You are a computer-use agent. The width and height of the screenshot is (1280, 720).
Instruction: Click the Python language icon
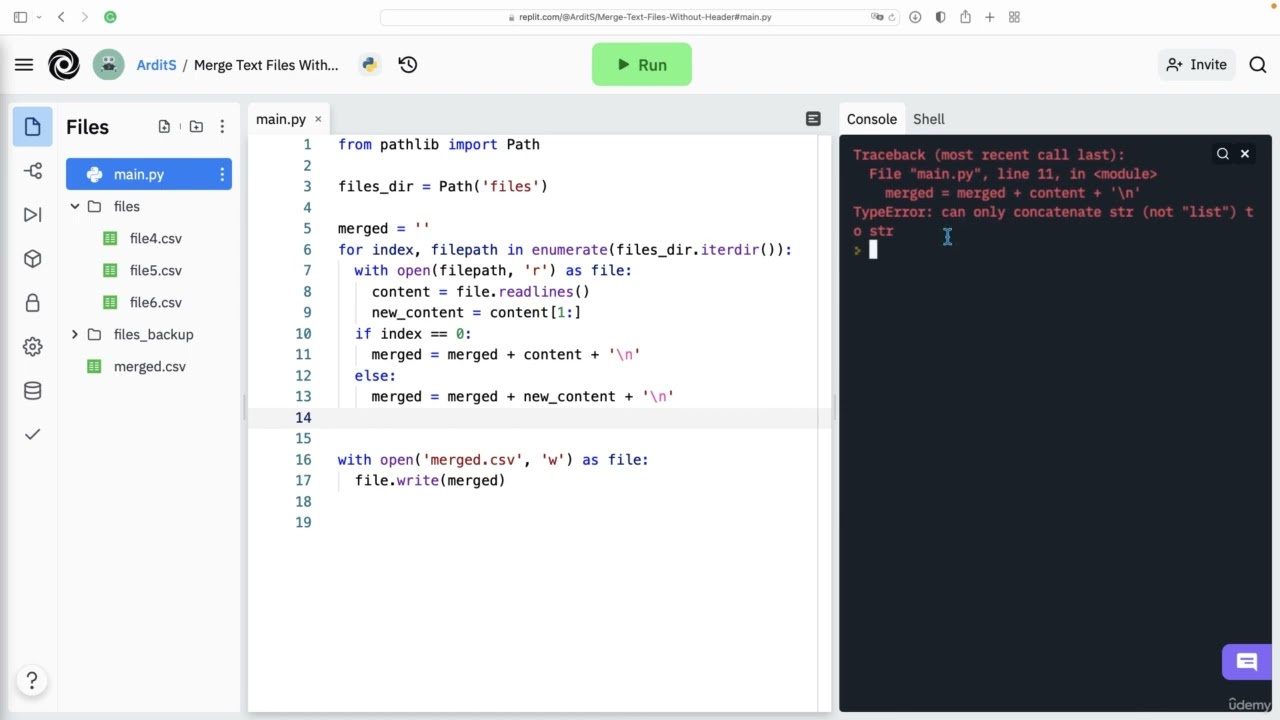tap(369, 65)
